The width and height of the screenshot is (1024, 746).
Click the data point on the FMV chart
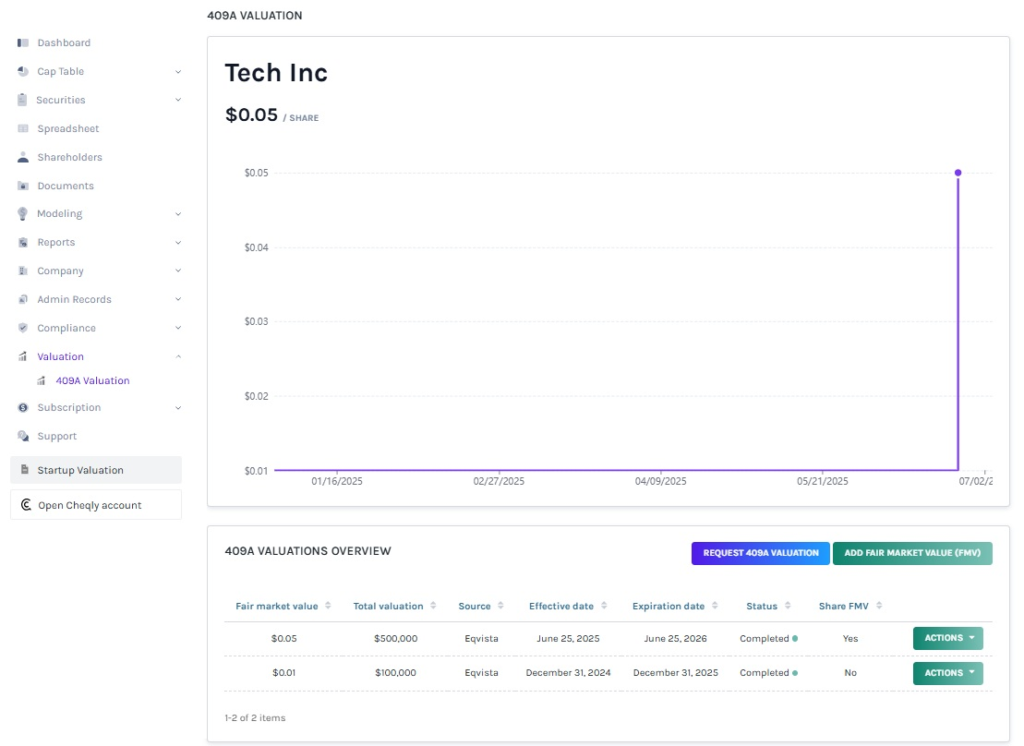click(x=958, y=172)
